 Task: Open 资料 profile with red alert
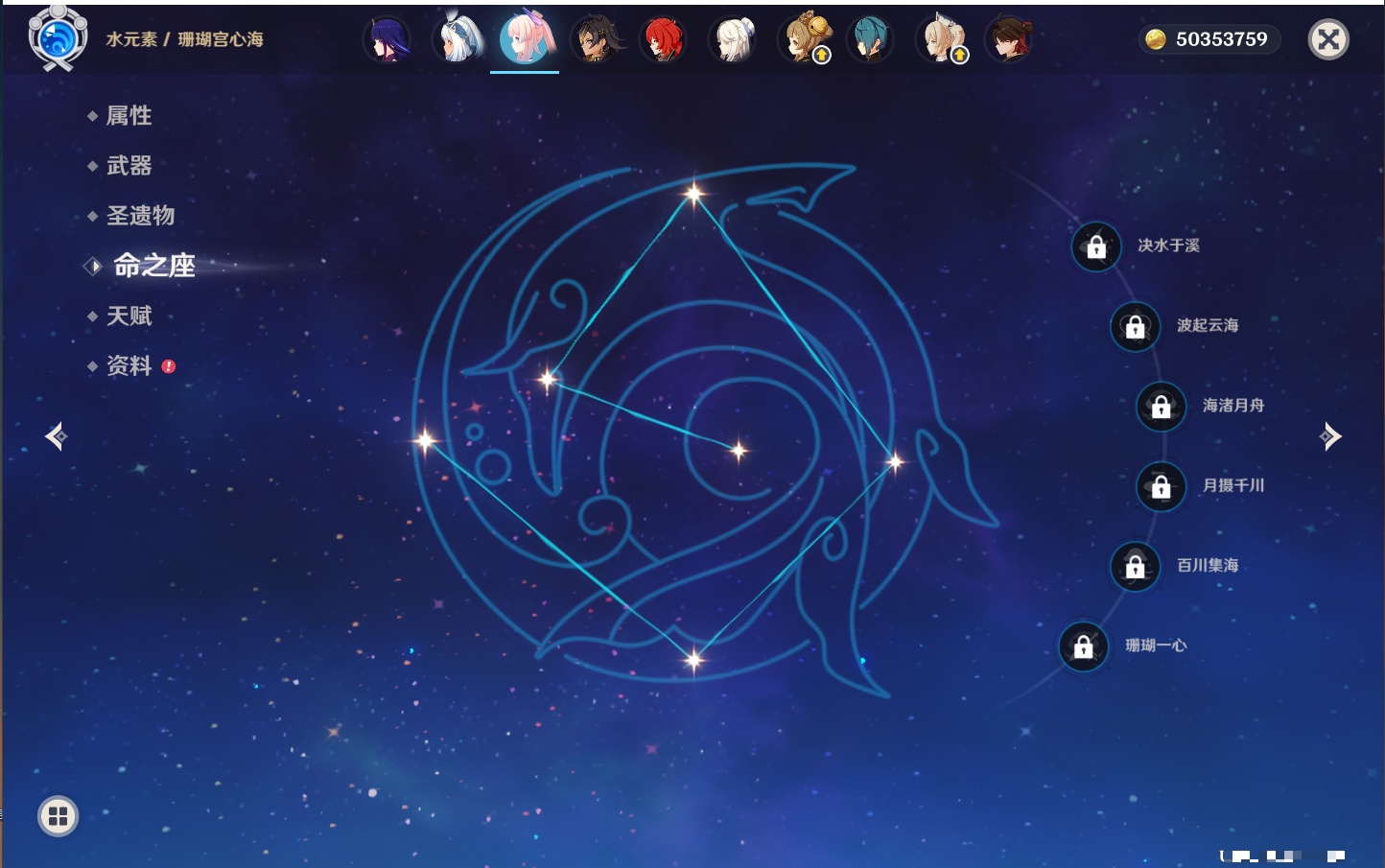tap(129, 366)
